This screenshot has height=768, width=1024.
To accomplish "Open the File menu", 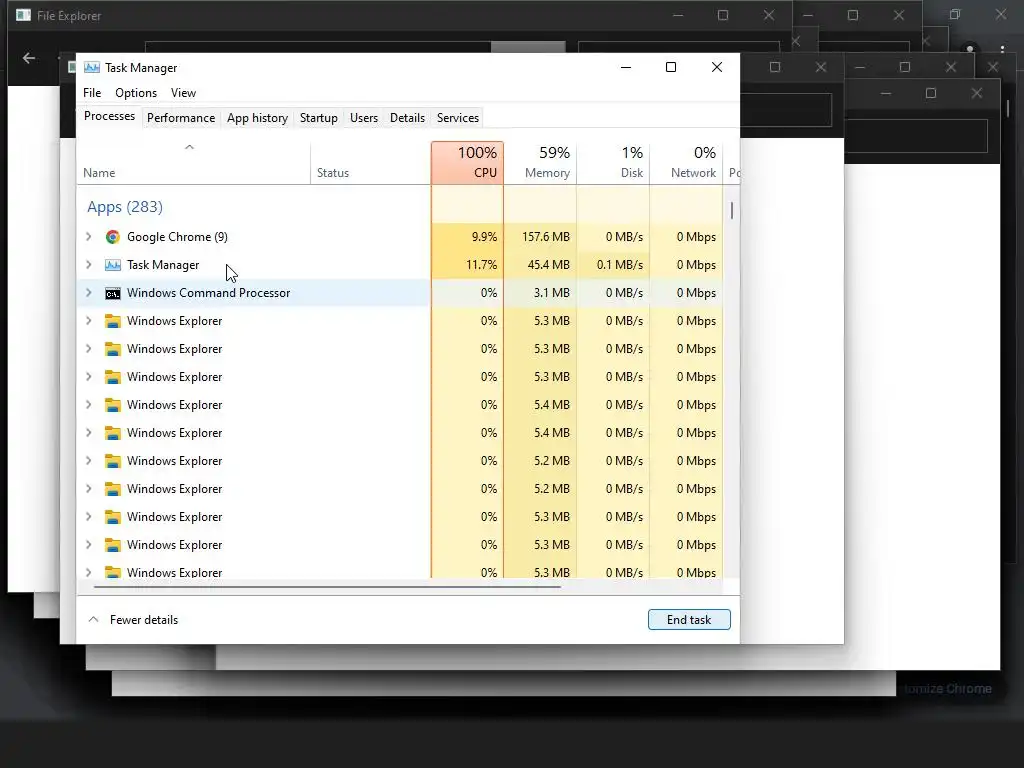I will tap(92, 93).
